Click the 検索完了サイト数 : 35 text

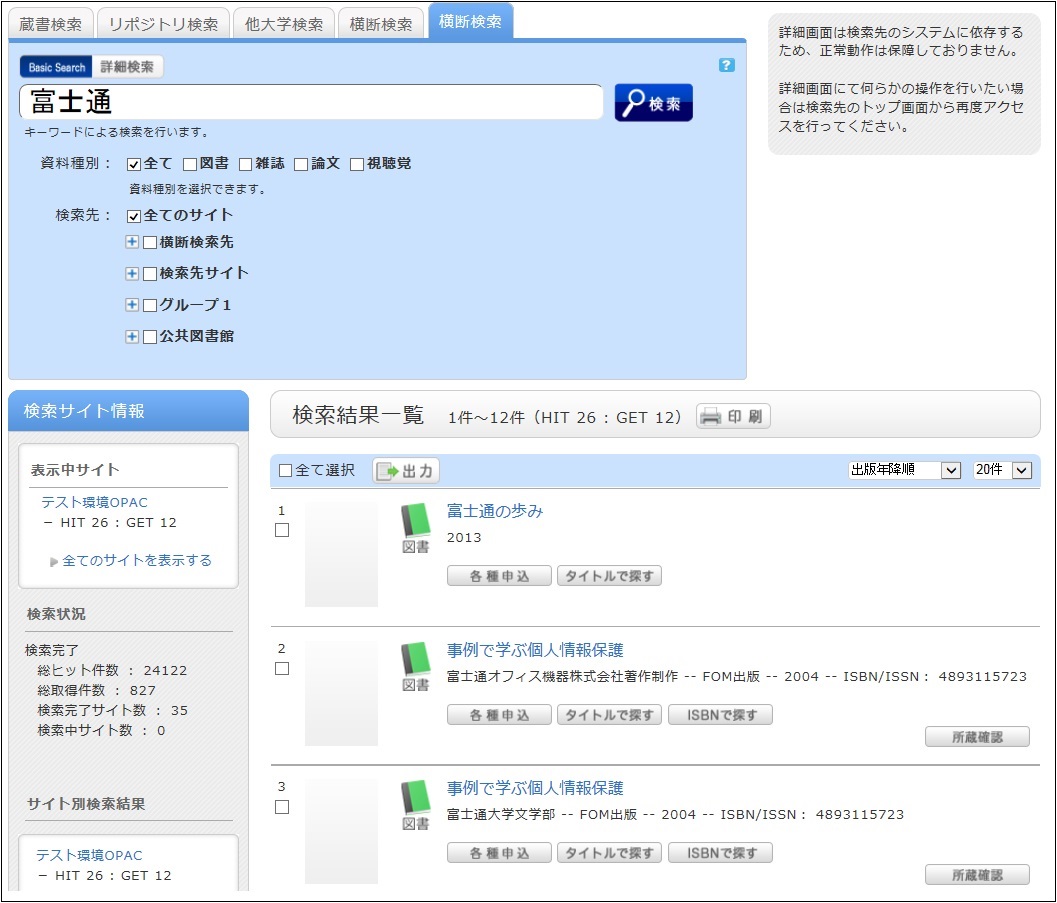pos(113,710)
